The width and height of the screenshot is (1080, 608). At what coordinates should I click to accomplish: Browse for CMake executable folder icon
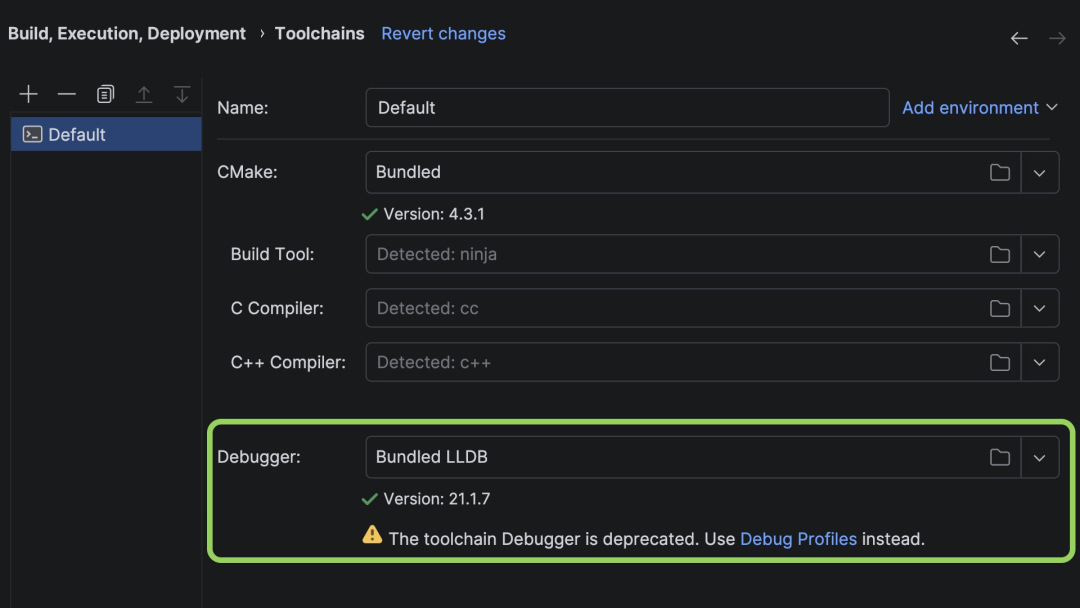coord(1000,172)
